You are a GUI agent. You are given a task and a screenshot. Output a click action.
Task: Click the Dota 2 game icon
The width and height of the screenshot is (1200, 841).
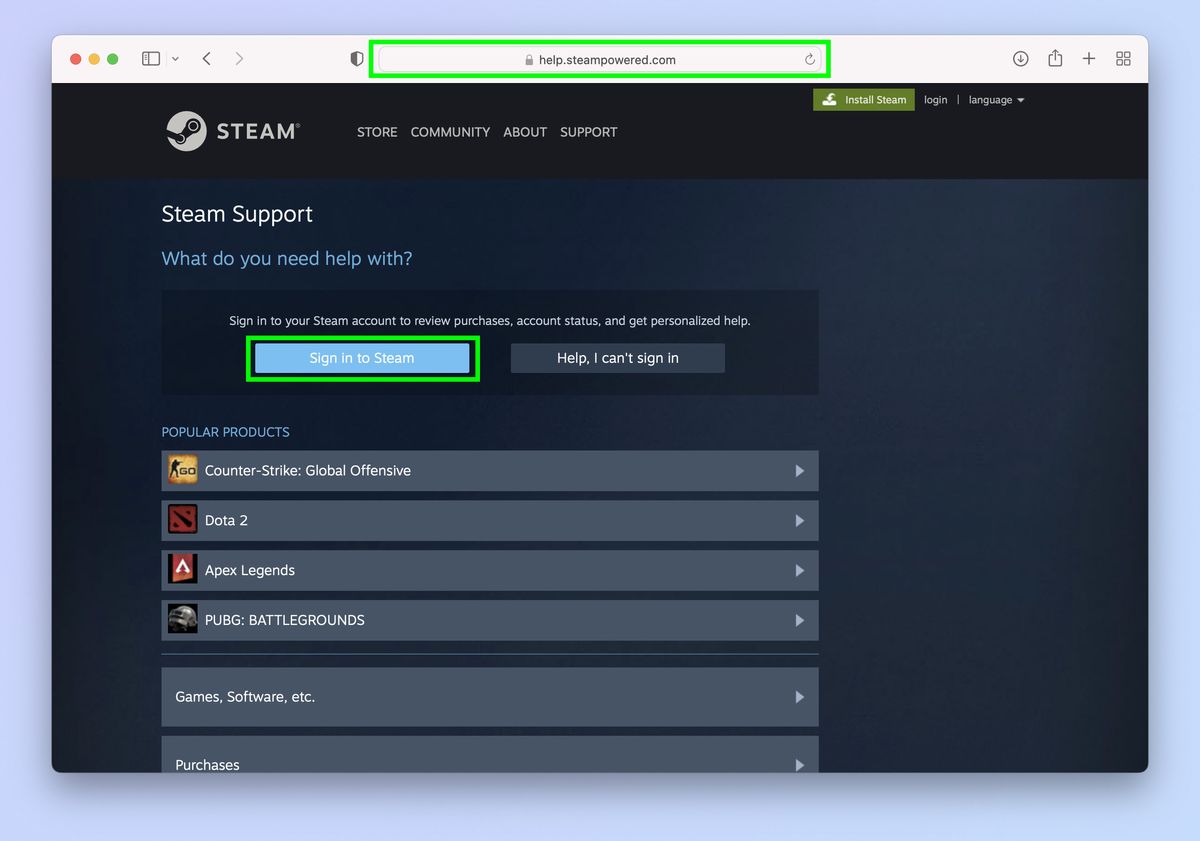point(182,520)
